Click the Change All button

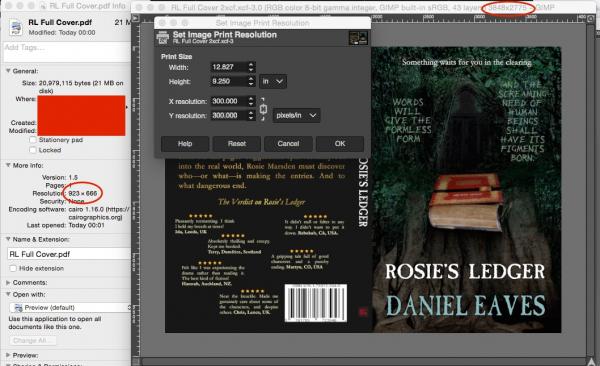[x=32, y=340]
